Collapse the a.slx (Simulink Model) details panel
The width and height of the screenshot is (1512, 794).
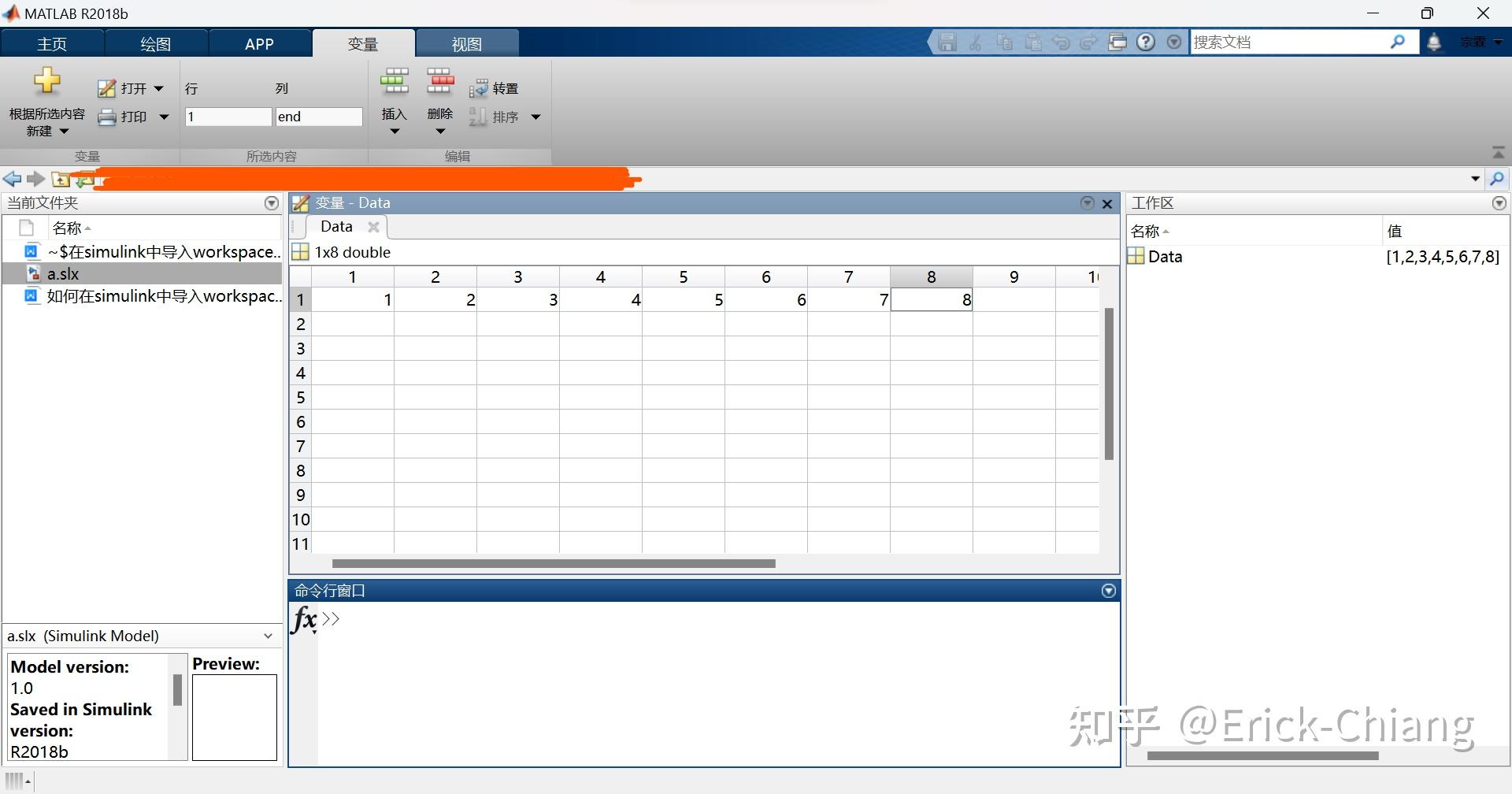[x=268, y=635]
